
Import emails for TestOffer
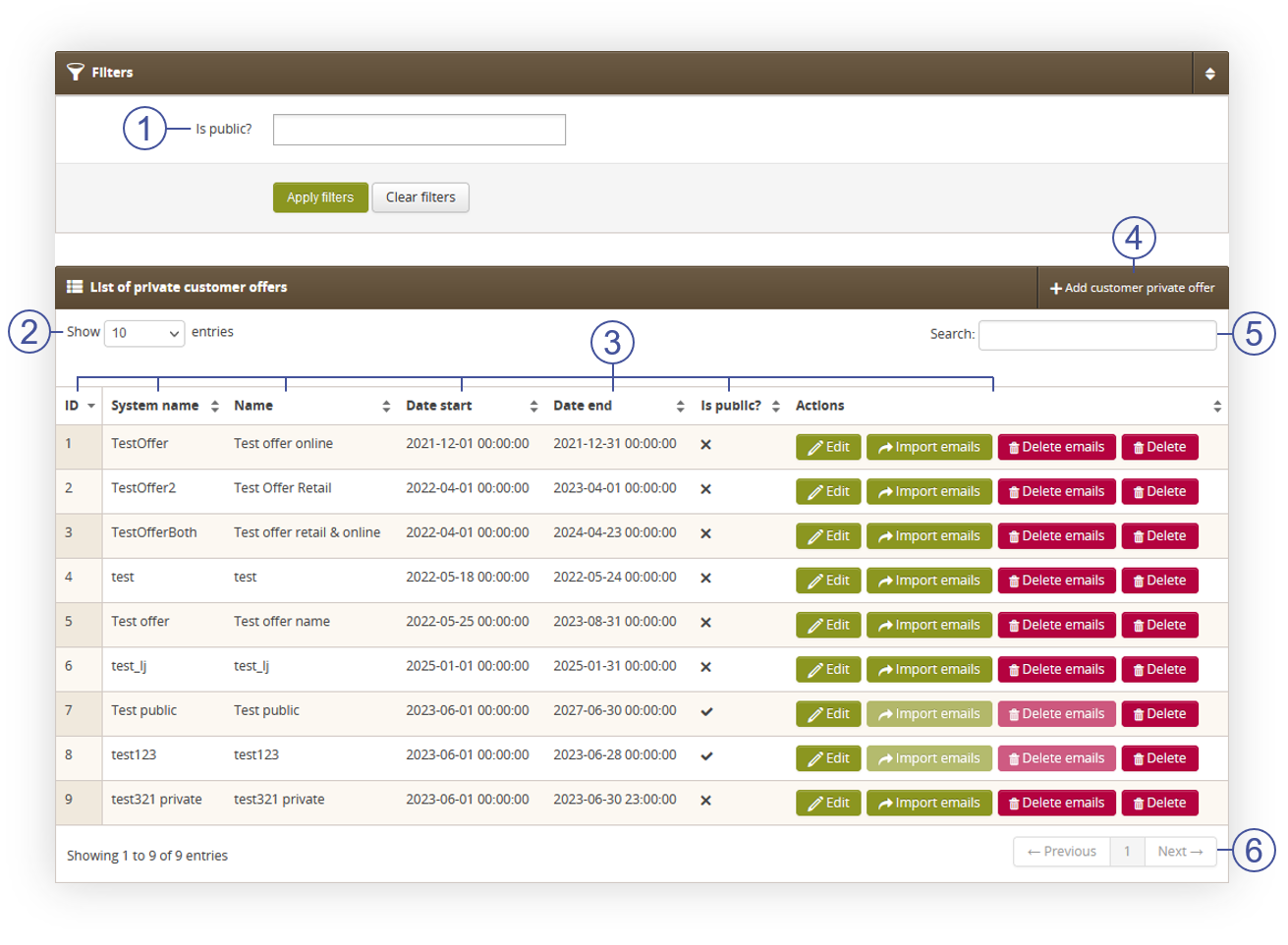(x=929, y=447)
